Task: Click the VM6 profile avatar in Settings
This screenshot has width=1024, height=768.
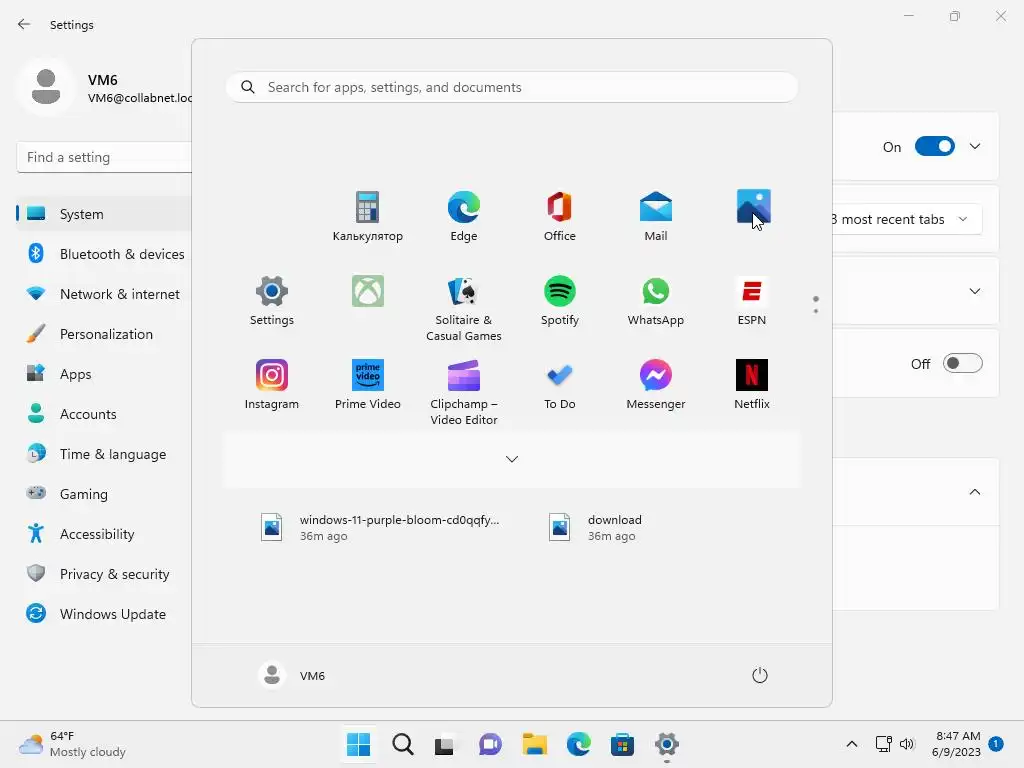Action: click(46, 87)
